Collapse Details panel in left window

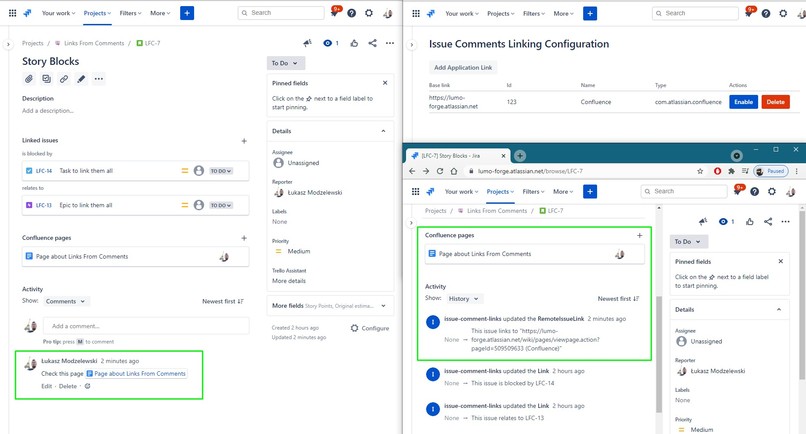tap(383, 131)
